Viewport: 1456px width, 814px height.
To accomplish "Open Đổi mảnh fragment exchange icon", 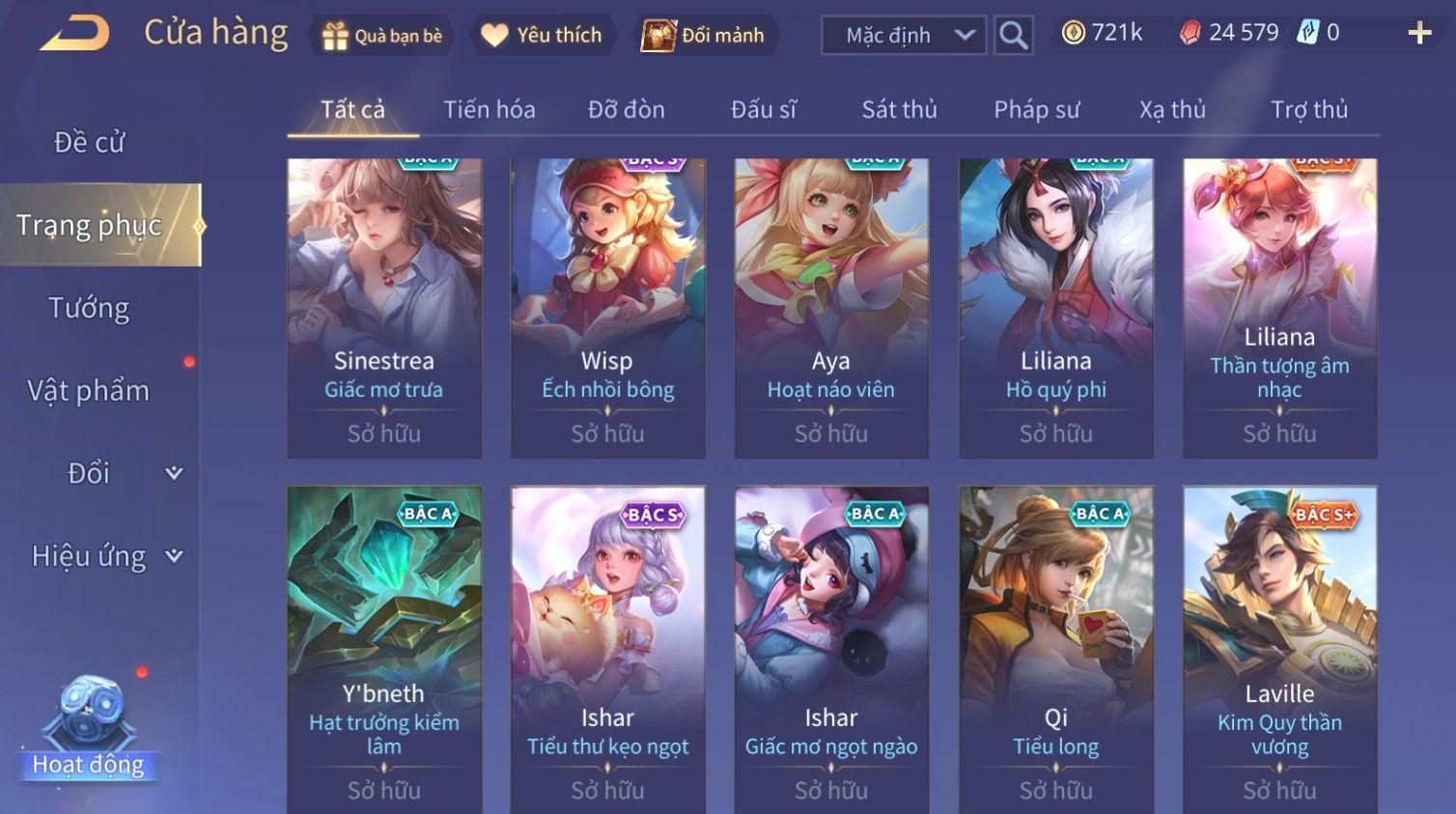I will tap(658, 36).
